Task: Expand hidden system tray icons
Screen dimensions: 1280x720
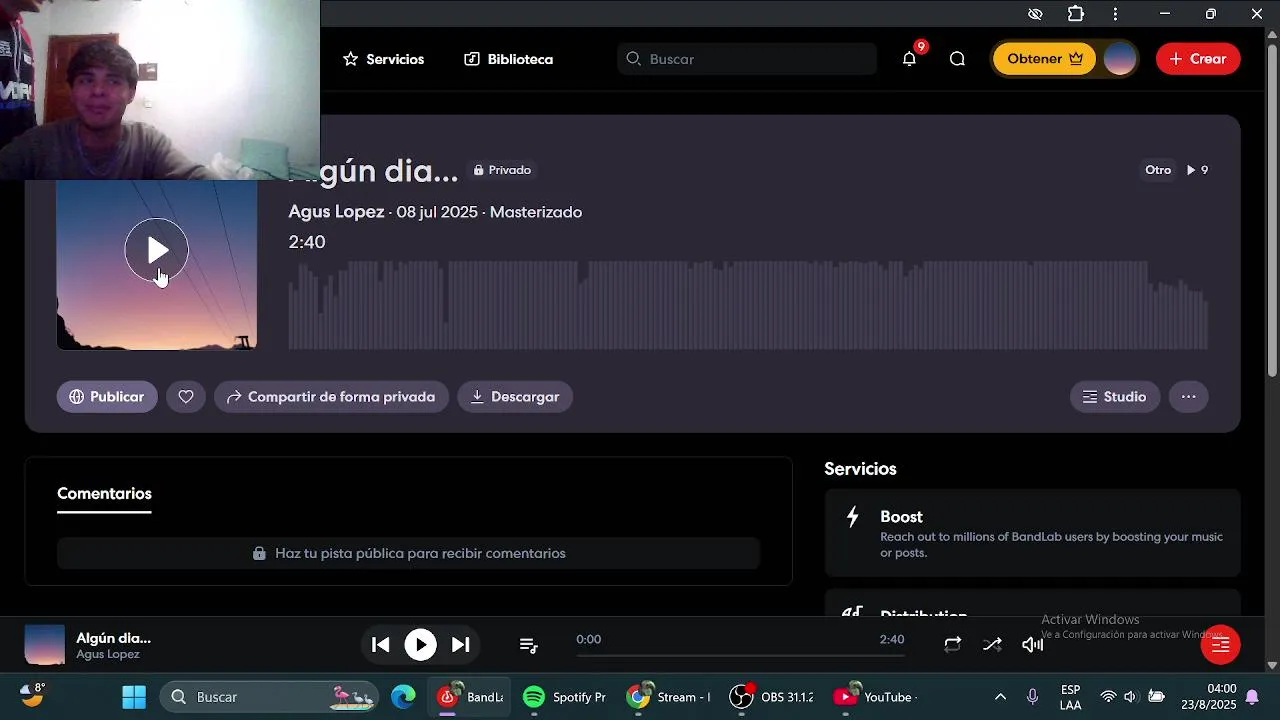Action: coord(1000,697)
